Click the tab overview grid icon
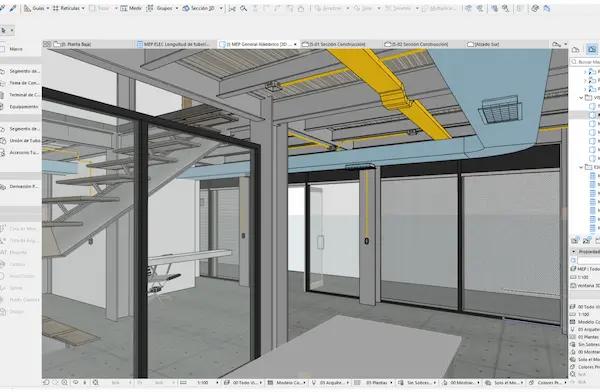The height and width of the screenshot is (392, 600). pos(47,44)
